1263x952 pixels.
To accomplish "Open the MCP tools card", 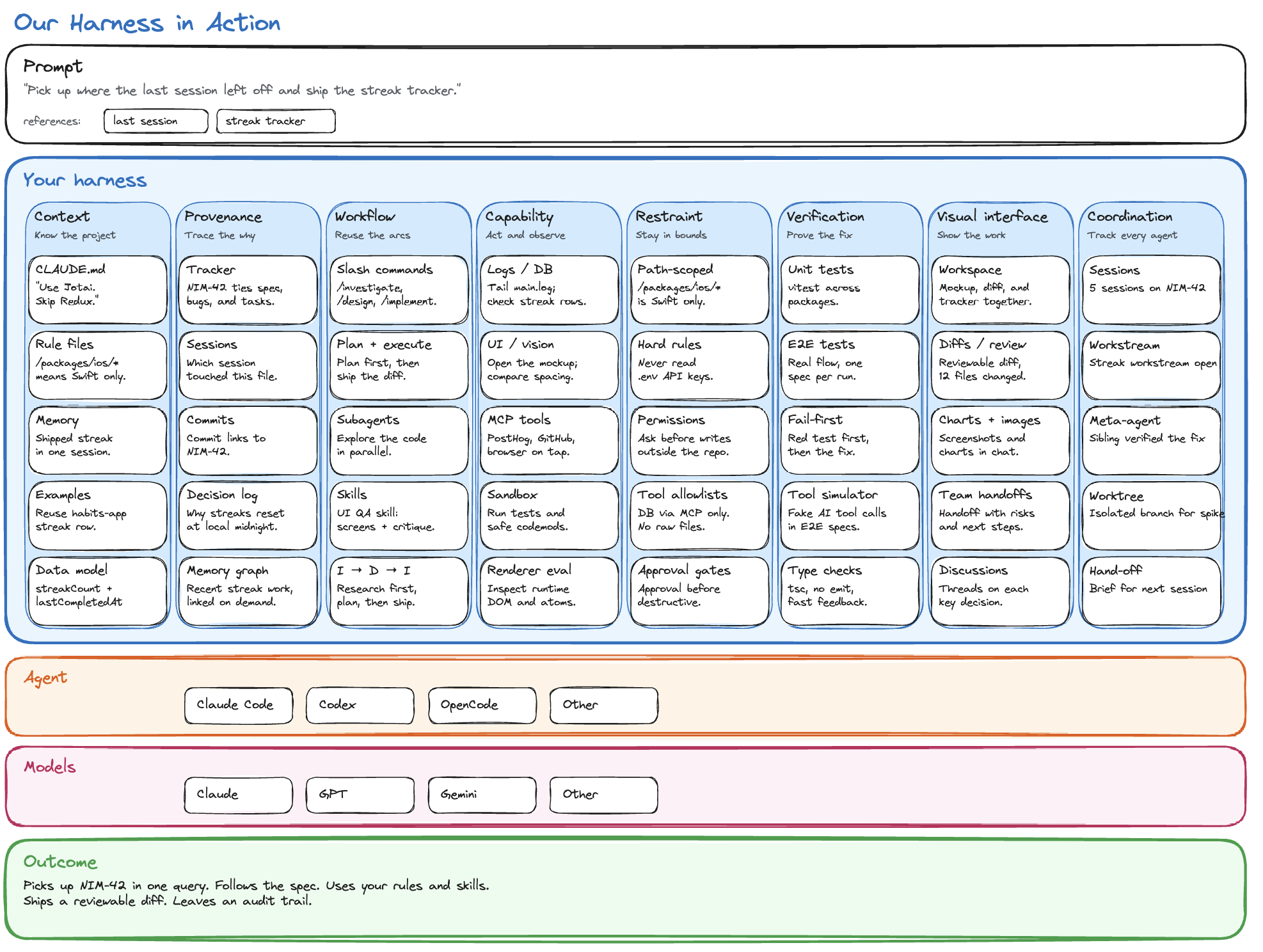I will click(550, 441).
